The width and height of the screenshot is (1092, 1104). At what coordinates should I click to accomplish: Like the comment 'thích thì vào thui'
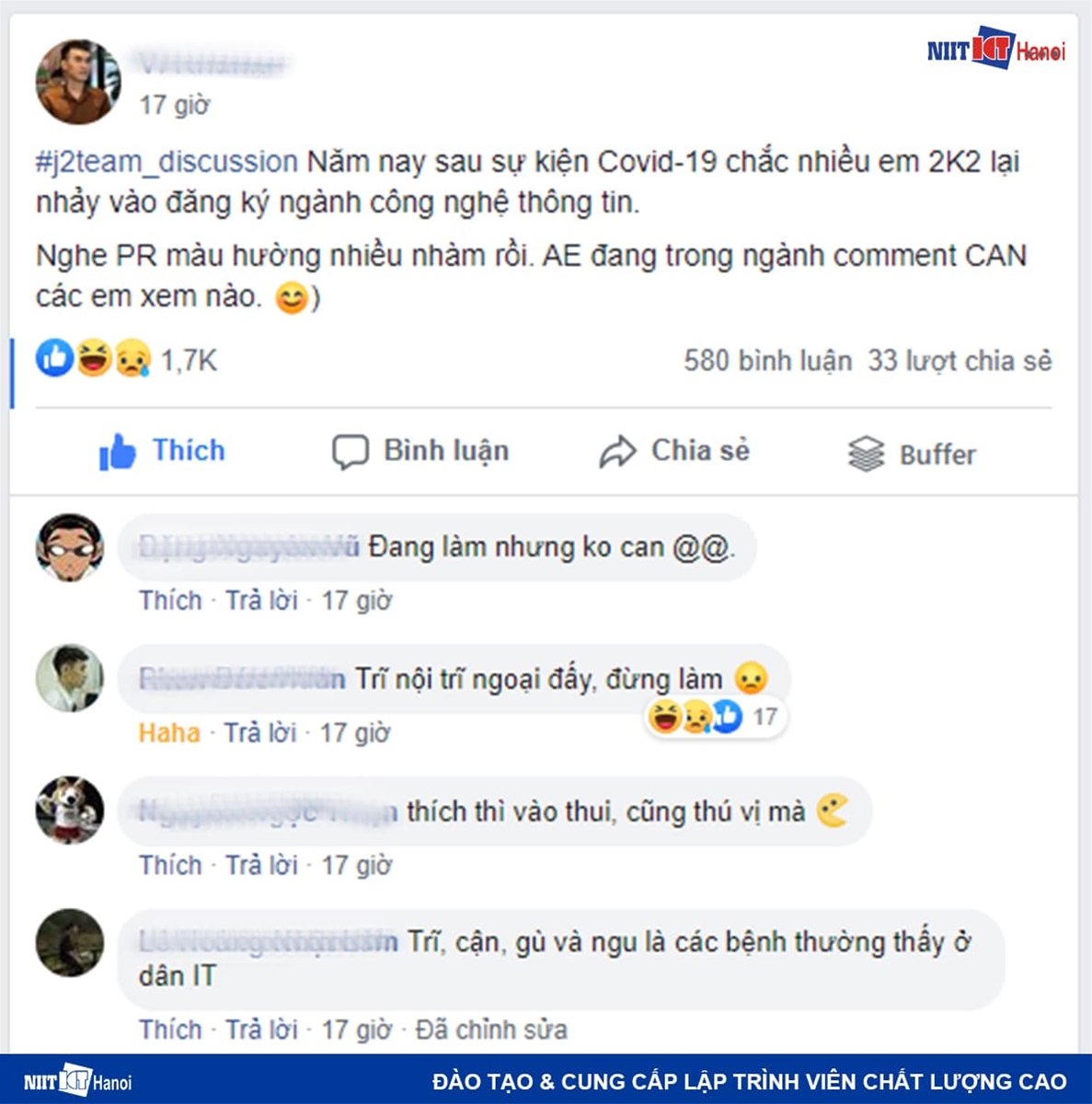pyautogui.click(x=170, y=865)
